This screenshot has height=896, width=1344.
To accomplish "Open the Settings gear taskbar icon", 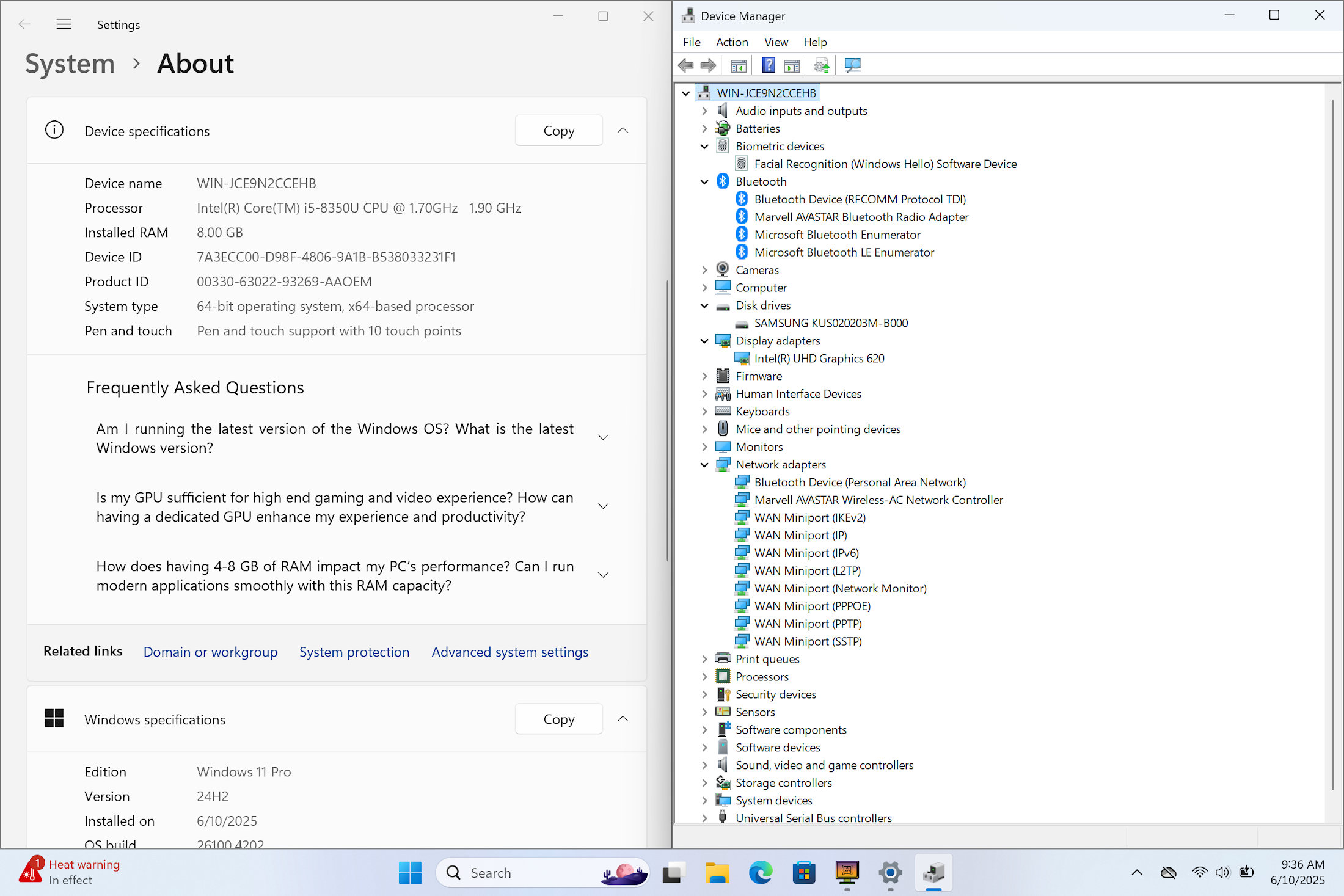I will pyautogui.click(x=890, y=873).
